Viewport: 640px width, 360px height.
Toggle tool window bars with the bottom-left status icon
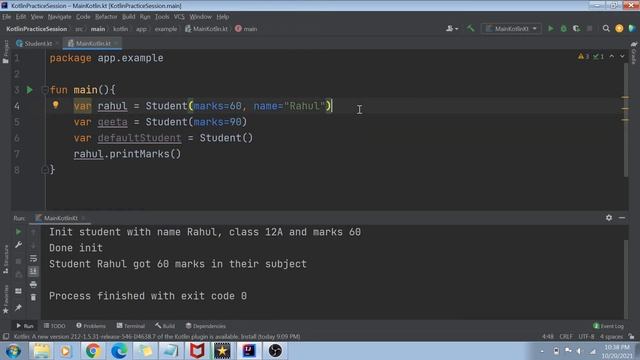[x=6, y=336]
